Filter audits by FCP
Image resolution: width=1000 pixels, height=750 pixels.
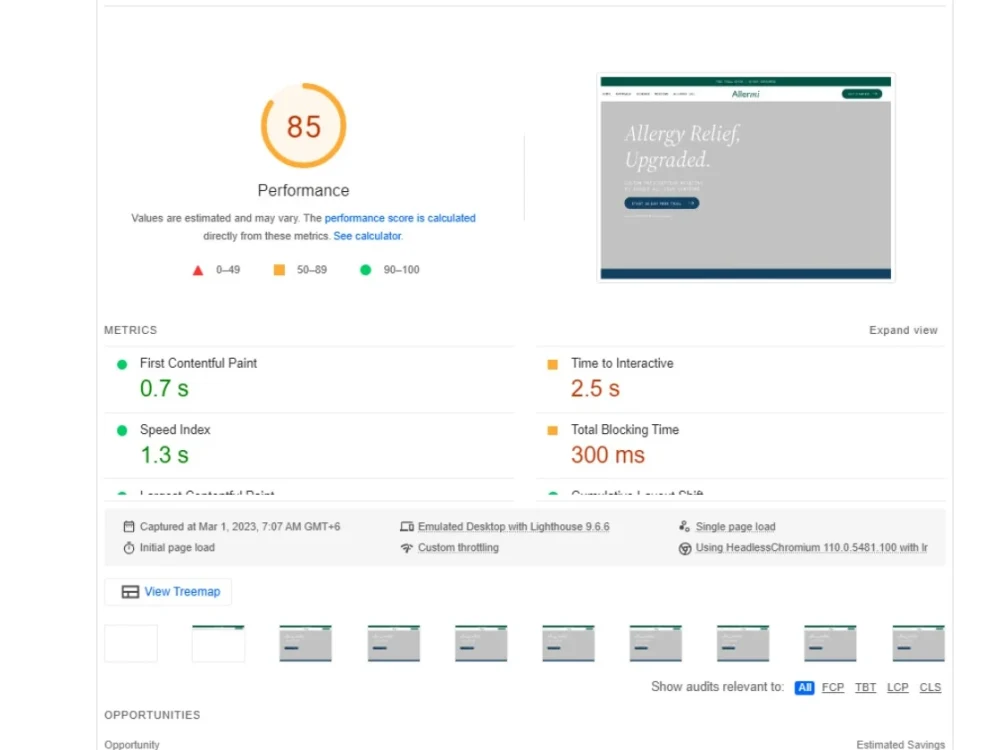[832, 688]
